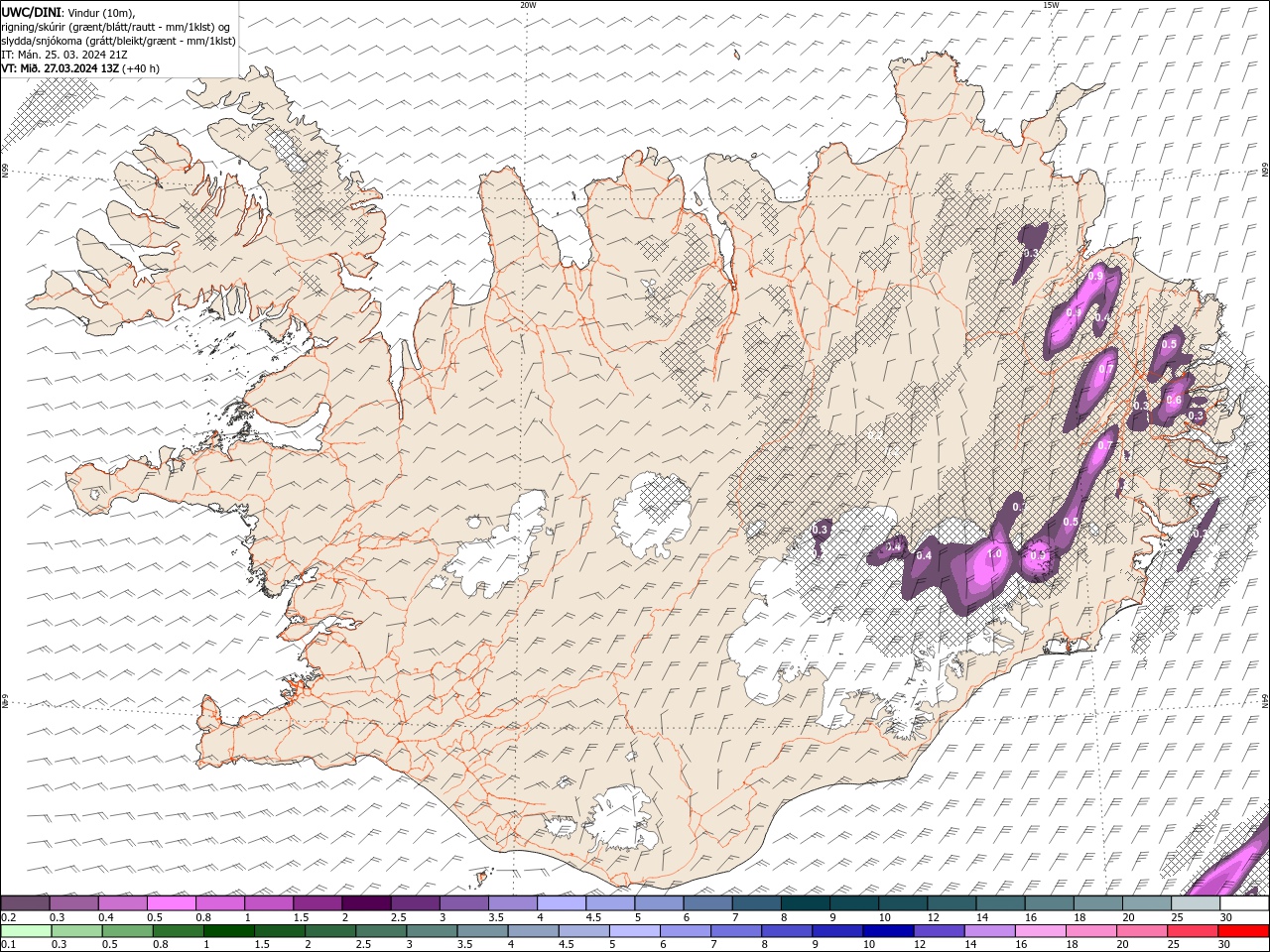Click the medium green 0.5 swatch in the lower legend row

pos(127,931)
